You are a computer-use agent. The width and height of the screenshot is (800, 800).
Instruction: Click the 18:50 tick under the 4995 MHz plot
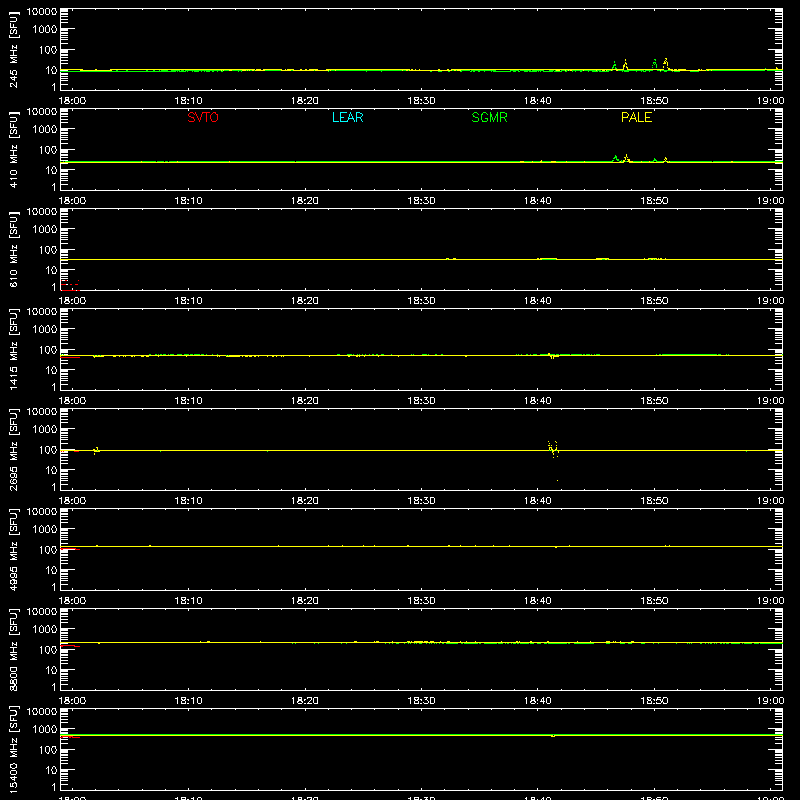coord(654,601)
